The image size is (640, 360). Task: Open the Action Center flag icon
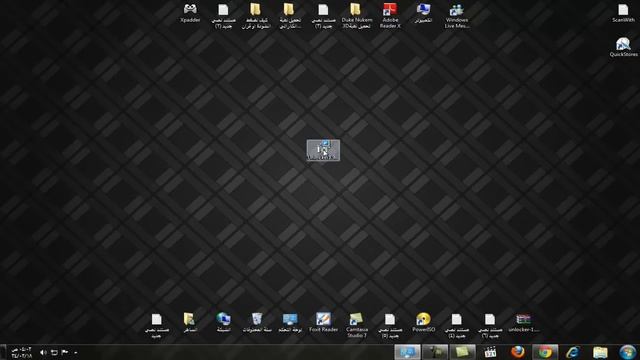65,352
